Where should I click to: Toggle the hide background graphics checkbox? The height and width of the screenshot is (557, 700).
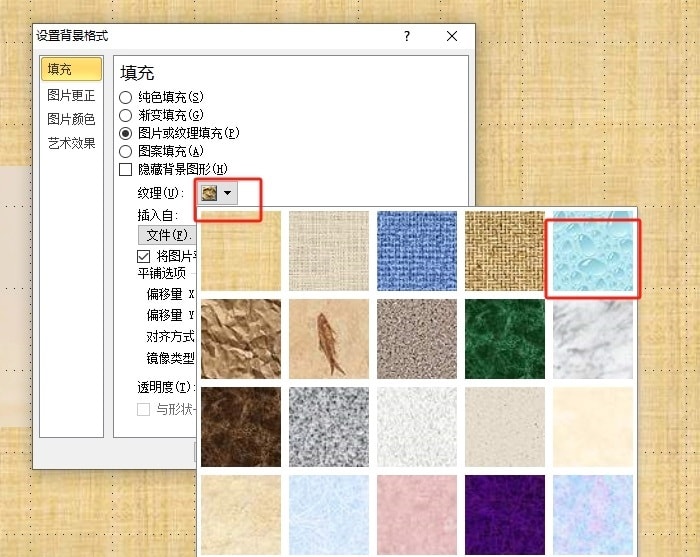pyautogui.click(x=126, y=170)
